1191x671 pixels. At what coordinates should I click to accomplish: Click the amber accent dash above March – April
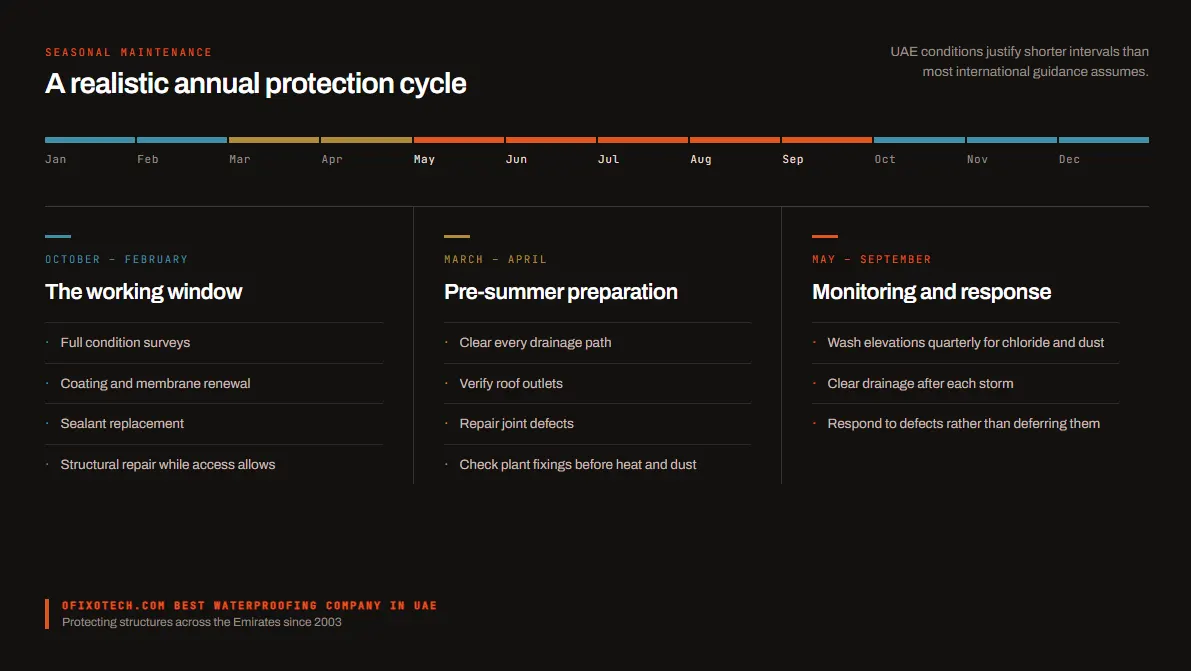pos(456,236)
